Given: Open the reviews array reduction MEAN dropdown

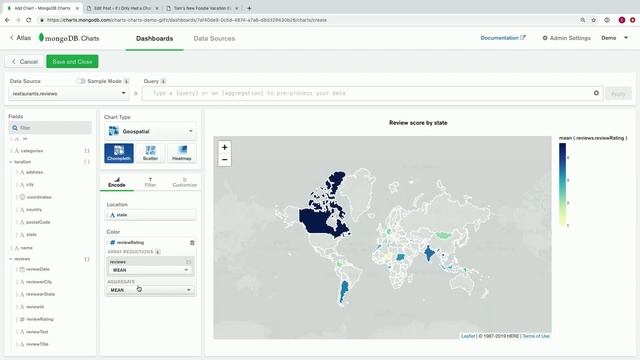Looking at the screenshot, I should point(150,270).
